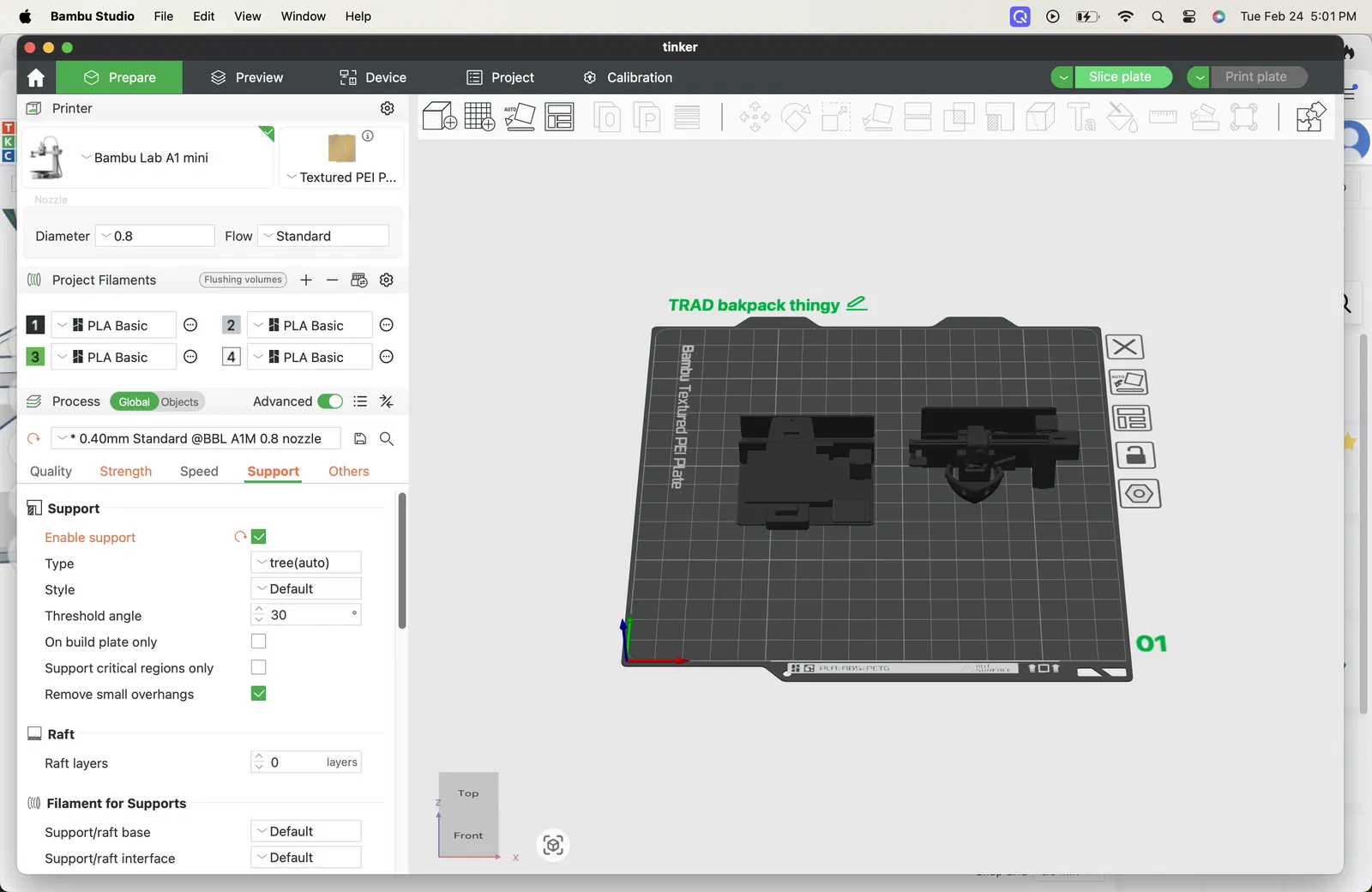Viewport: 1372px width, 892px height.
Task: Click the AMS sync filament icon
Action: tap(359, 280)
